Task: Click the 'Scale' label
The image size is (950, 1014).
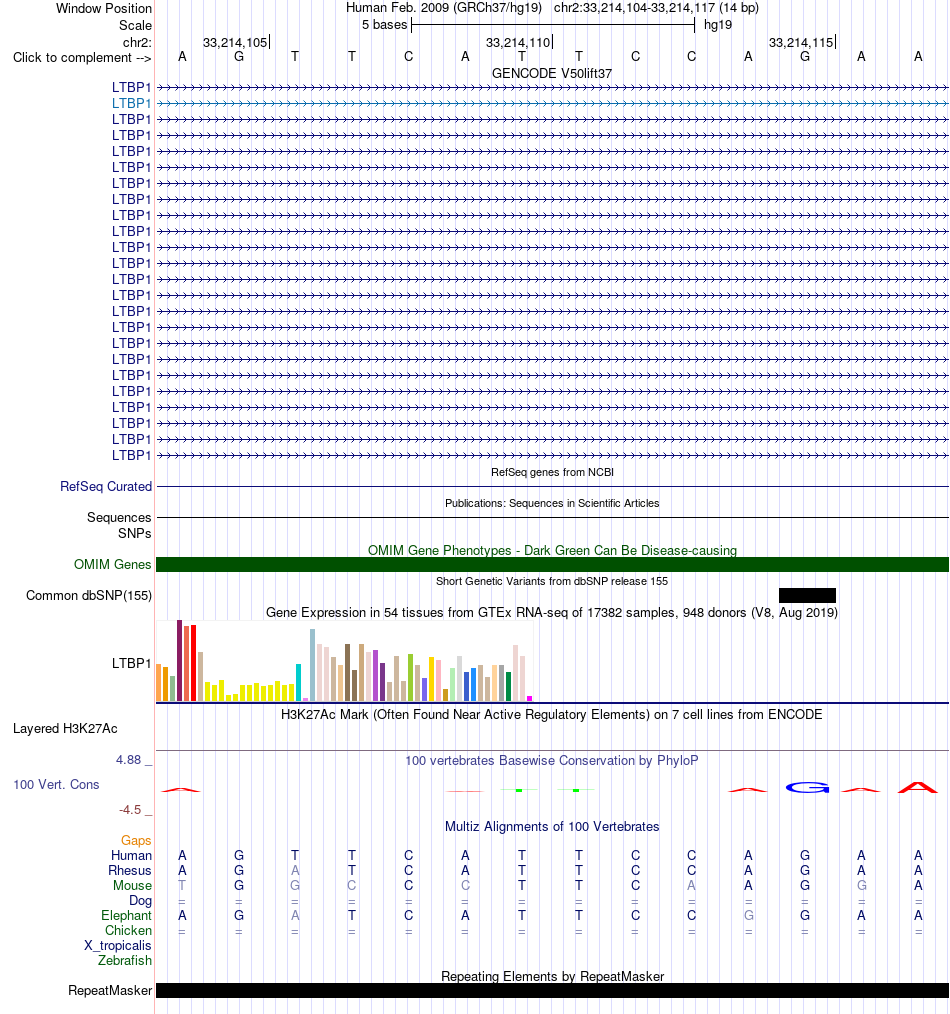Action: click(135, 25)
